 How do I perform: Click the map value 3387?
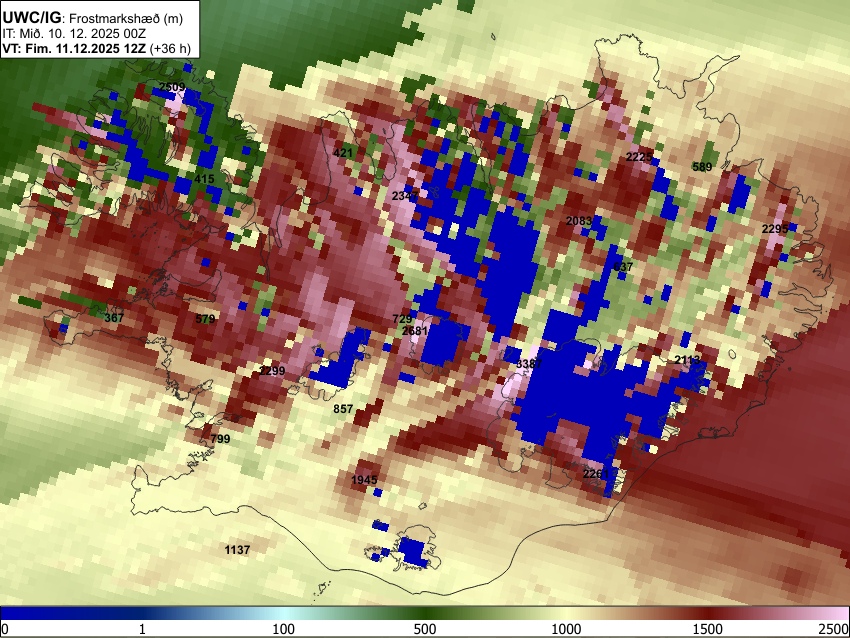click(529, 364)
